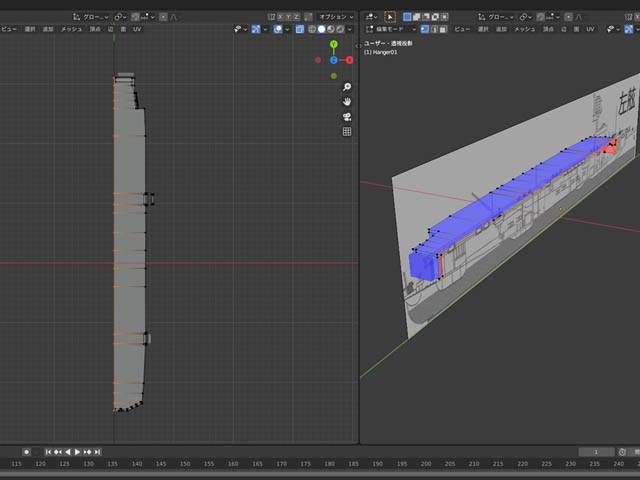Select the pan hand icon in left viewport
640x480 pixels.
[347, 101]
